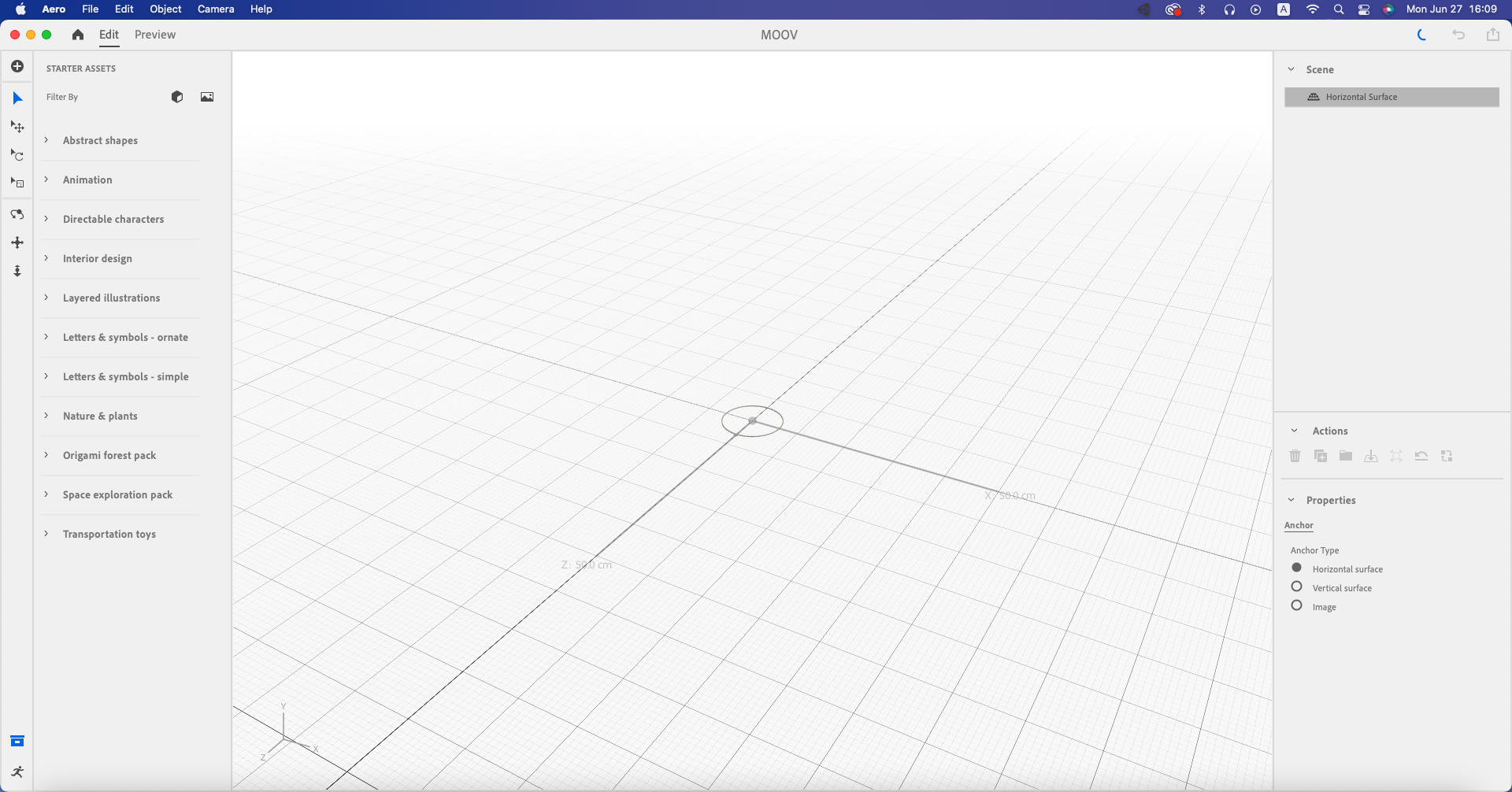Open the share export icon
The width and height of the screenshot is (1512, 792).
pyautogui.click(x=1493, y=35)
